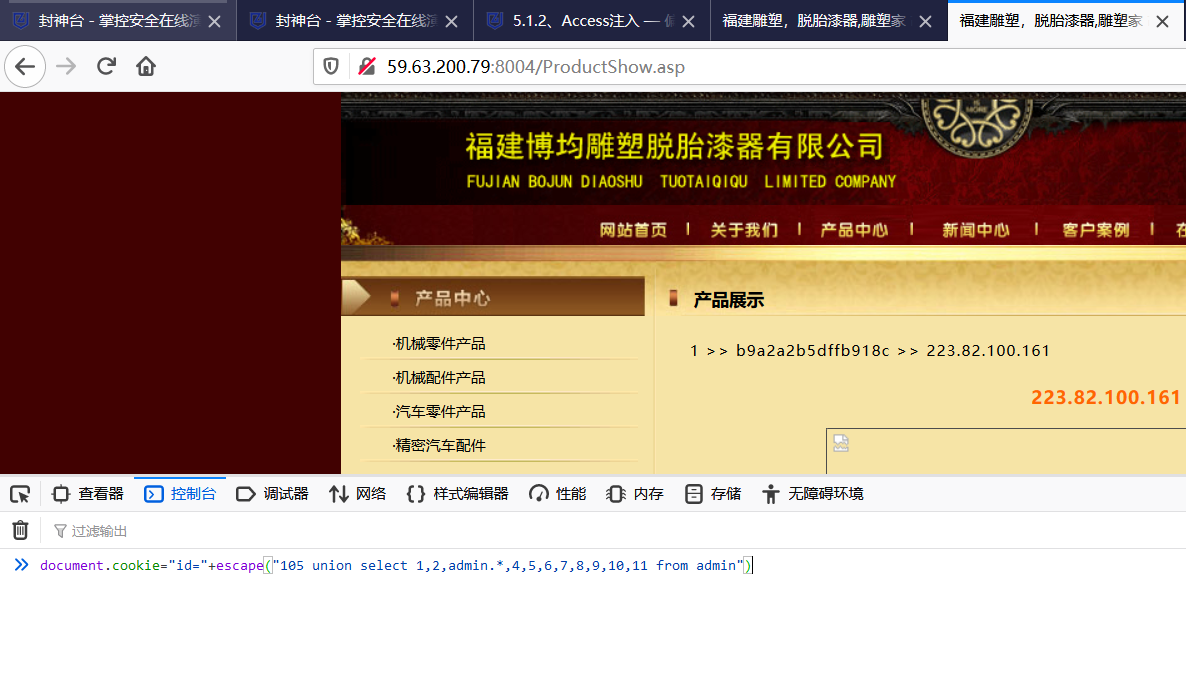This screenshot has width=1186, height=676.
Task: Open 产品中心 in the site navigation
Action: pos(855,230)
